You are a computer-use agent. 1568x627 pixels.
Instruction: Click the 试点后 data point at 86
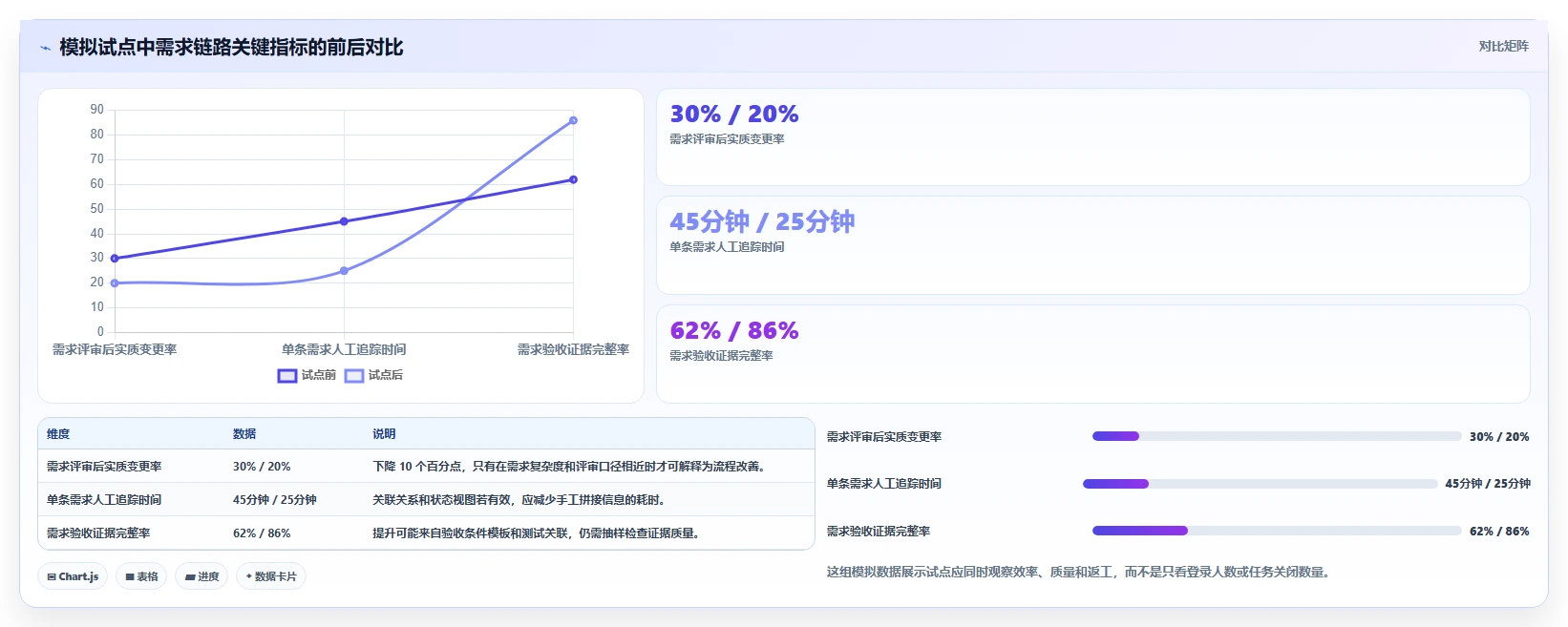pos(573,120)
